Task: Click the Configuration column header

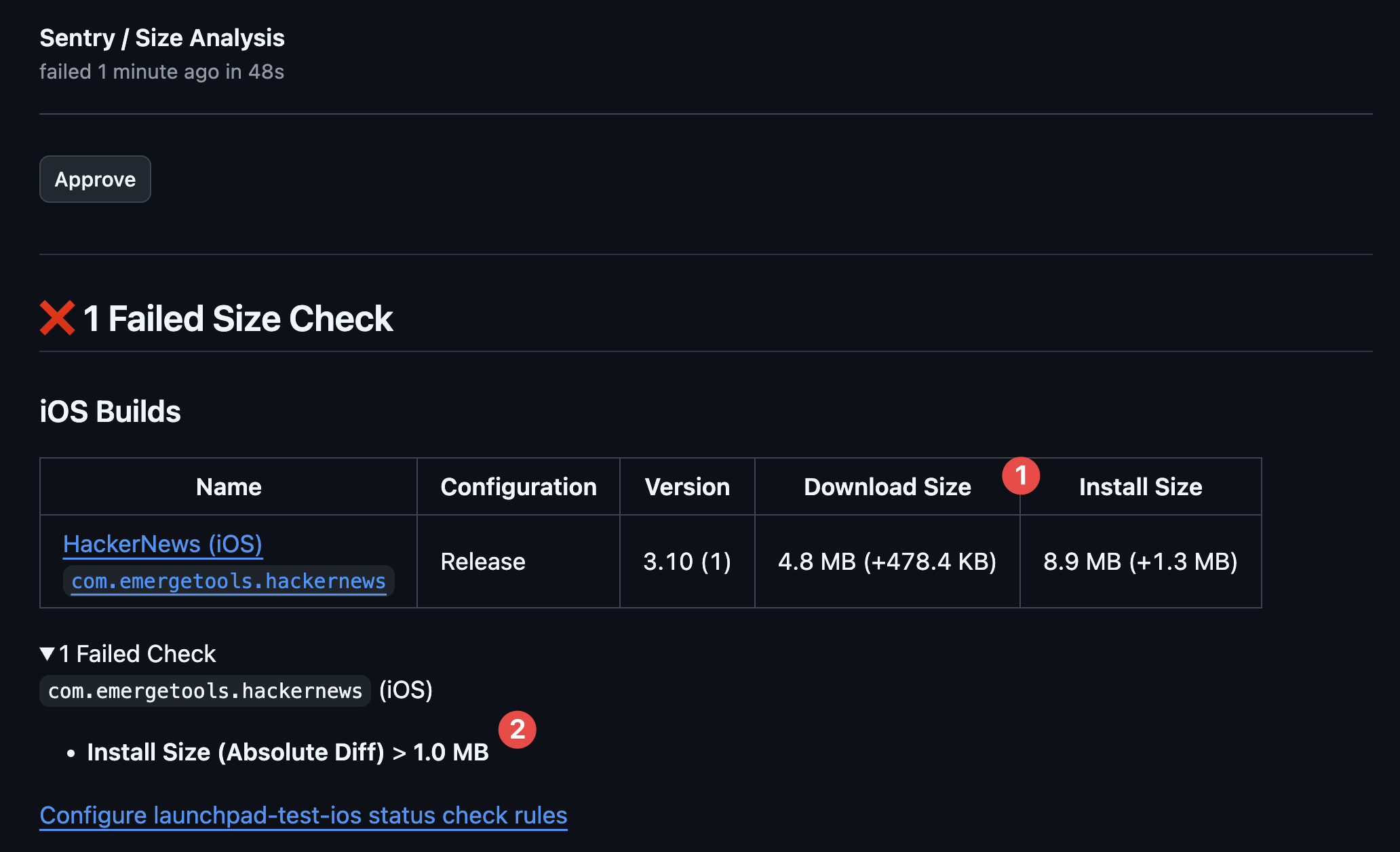Action: pyautogui.click(x=518, y=487)
